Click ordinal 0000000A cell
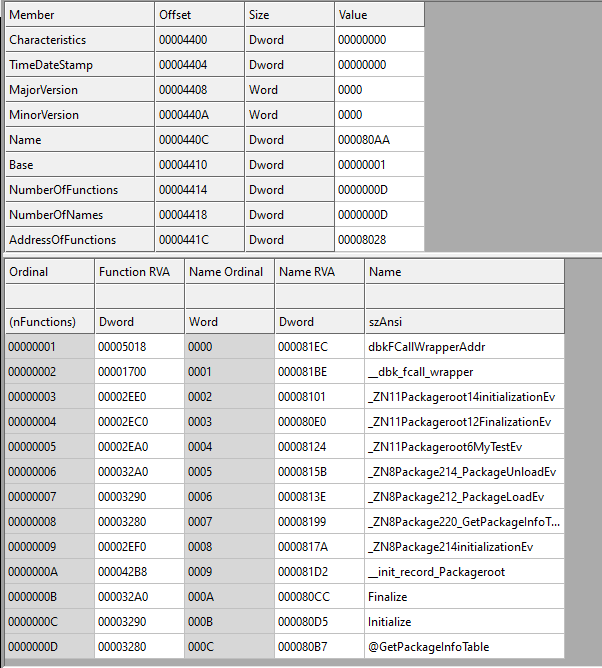The height and width of the screenshot is (668, 602). coord(50,572)
